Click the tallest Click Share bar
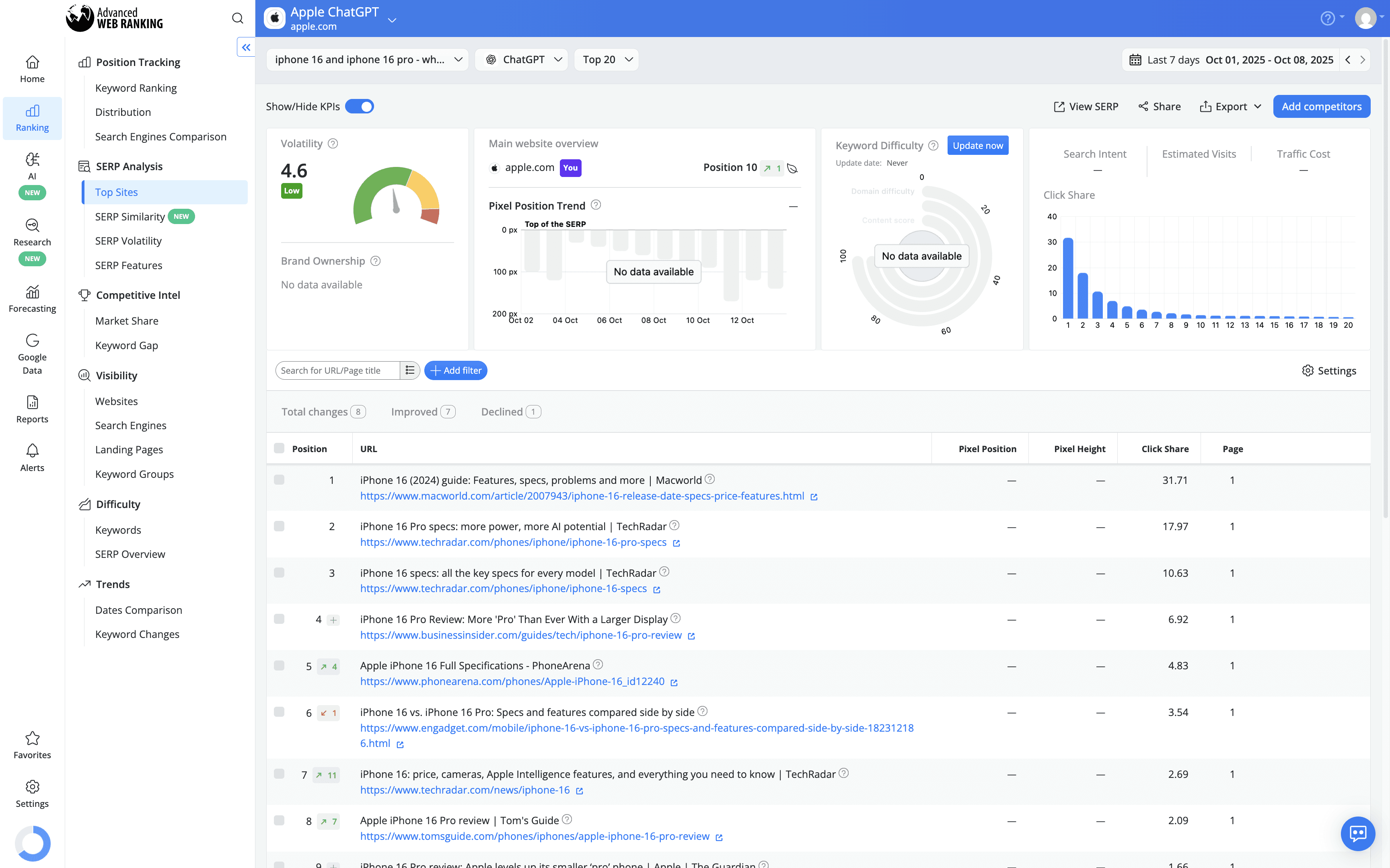 (x=1068, y=278)
